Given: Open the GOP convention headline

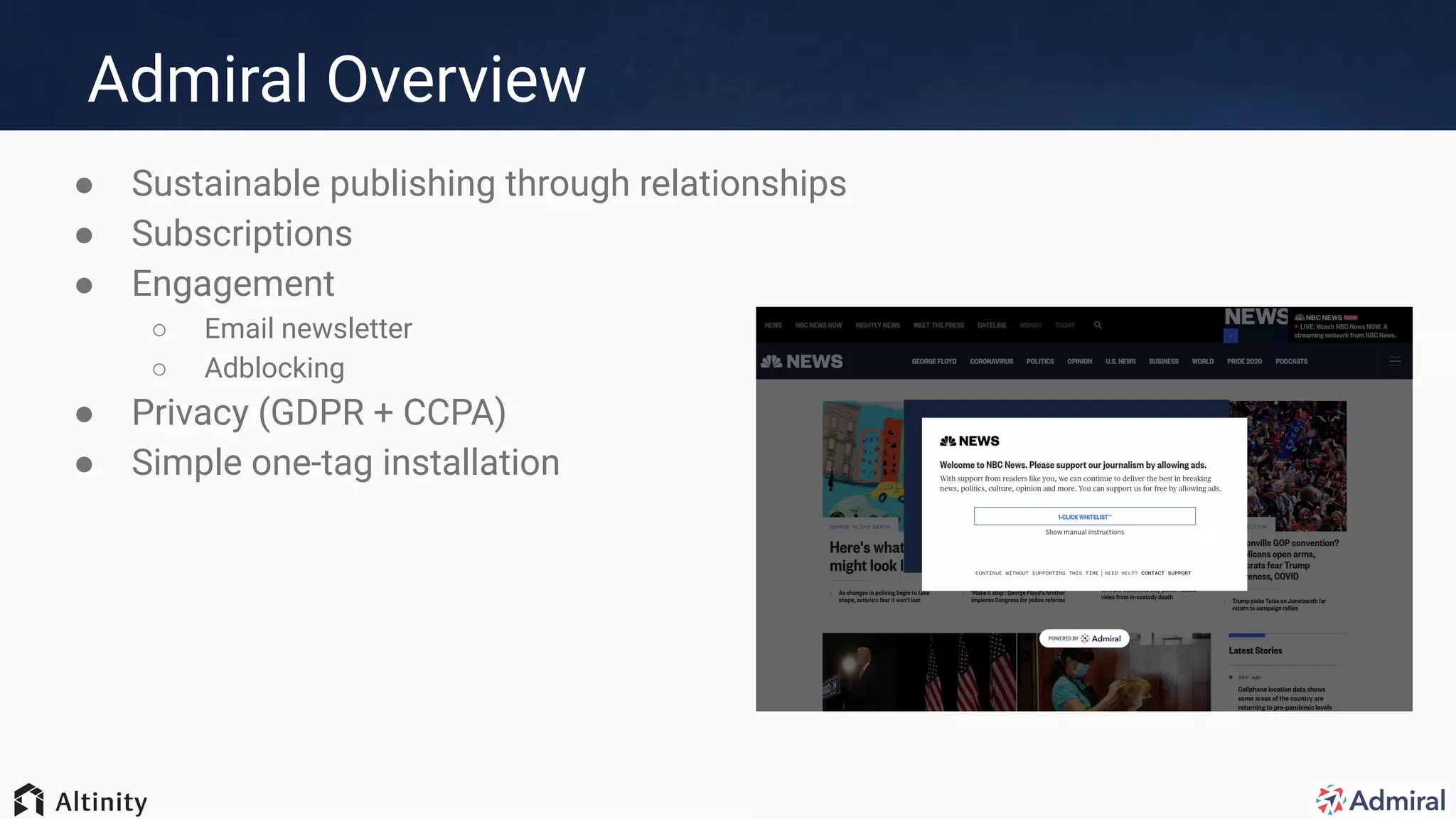Looking at the screenshot, I should click(1292, 560).
